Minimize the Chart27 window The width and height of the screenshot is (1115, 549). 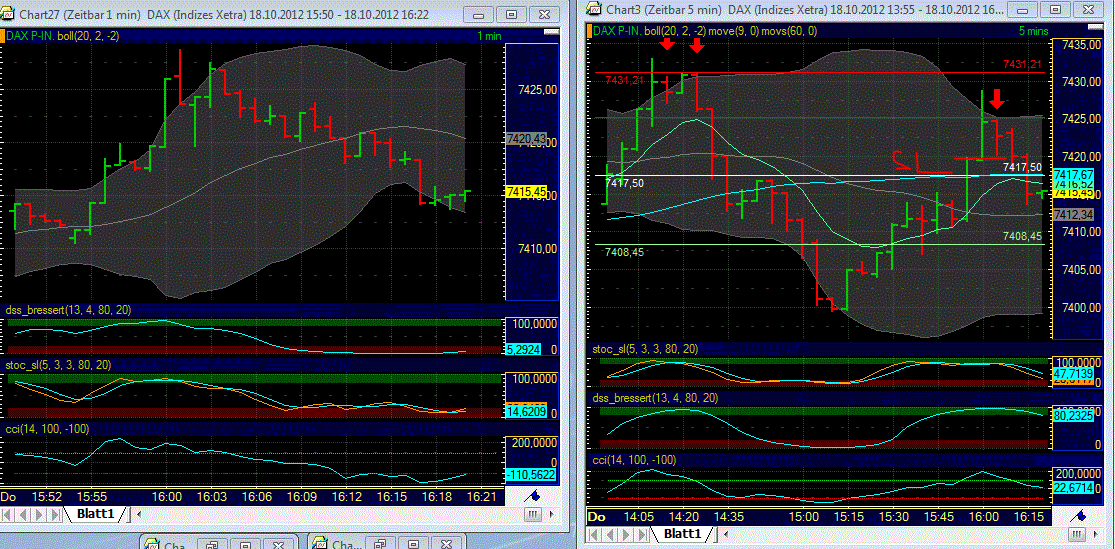(x=477, y=13)
